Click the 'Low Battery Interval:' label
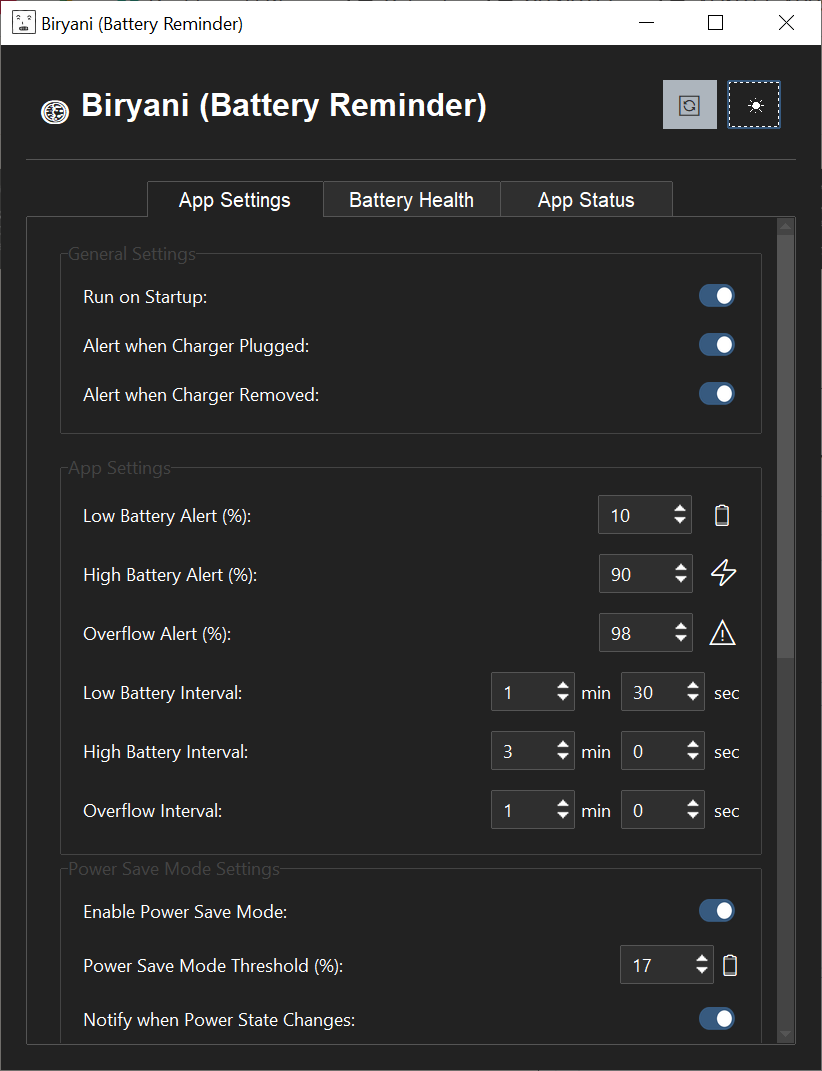The image size is (822, 1071). (163, 693)
